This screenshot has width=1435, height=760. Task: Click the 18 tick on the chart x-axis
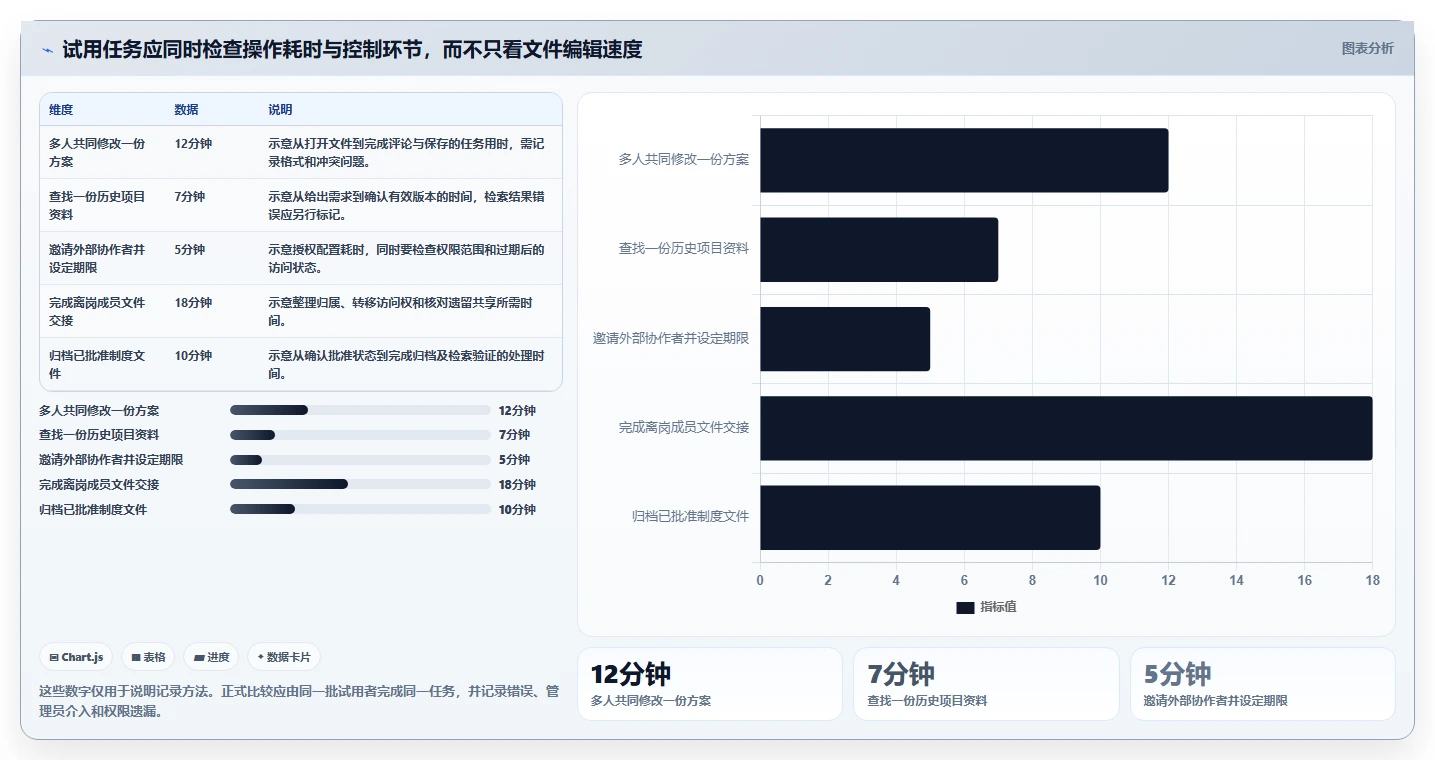(x=1372, y=580)
